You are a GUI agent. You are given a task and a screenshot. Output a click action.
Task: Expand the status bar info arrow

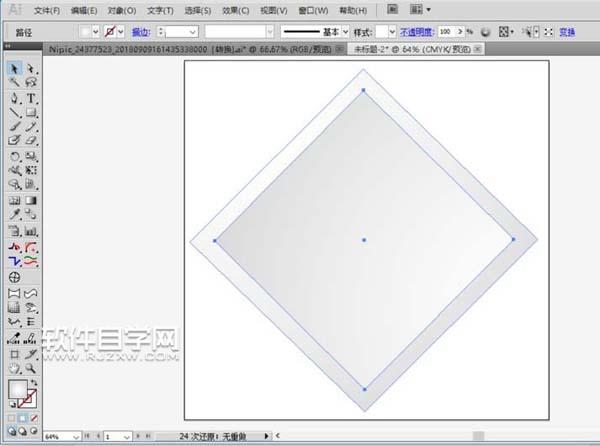(266, 436)
